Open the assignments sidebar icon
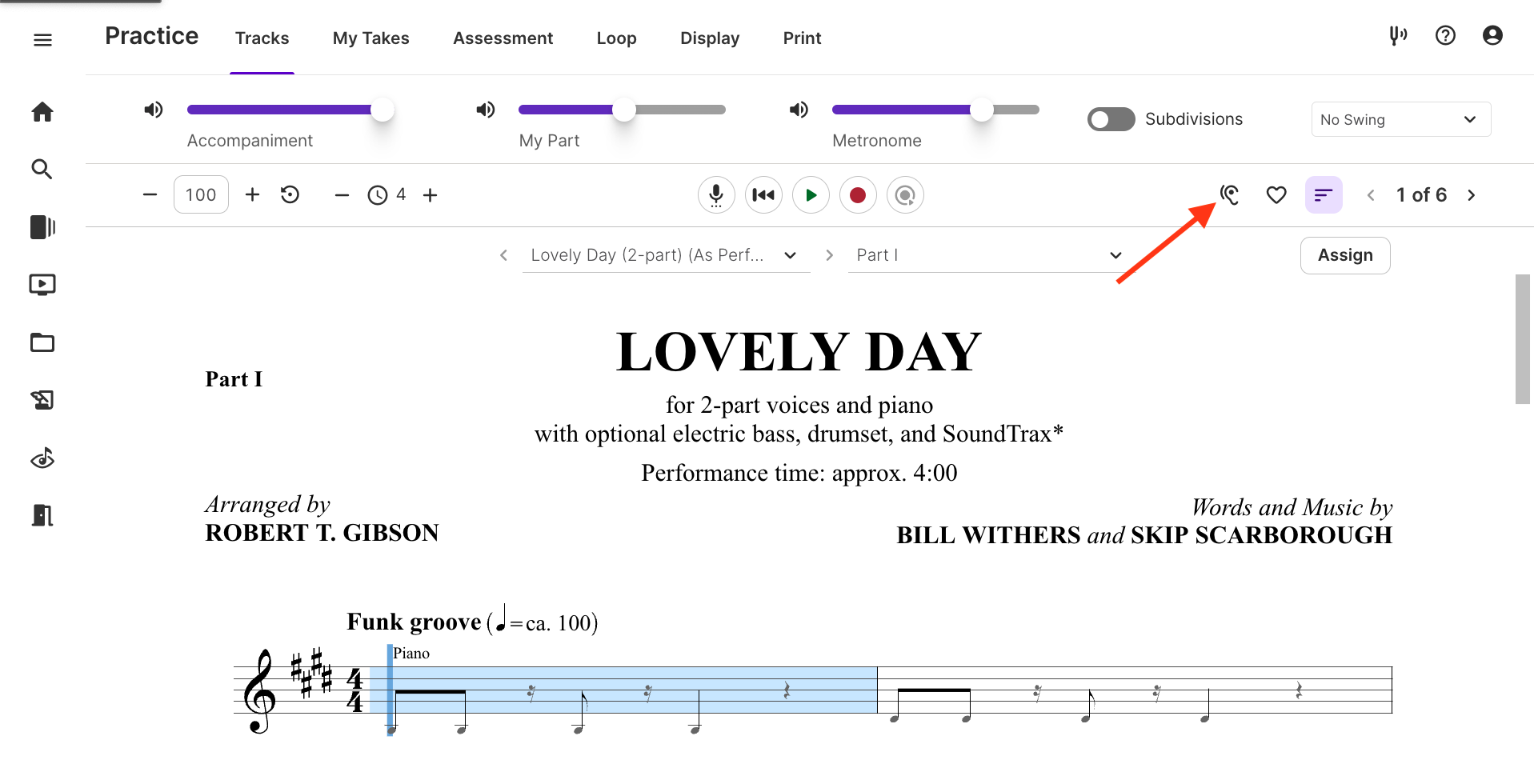 tap(42, 400)
